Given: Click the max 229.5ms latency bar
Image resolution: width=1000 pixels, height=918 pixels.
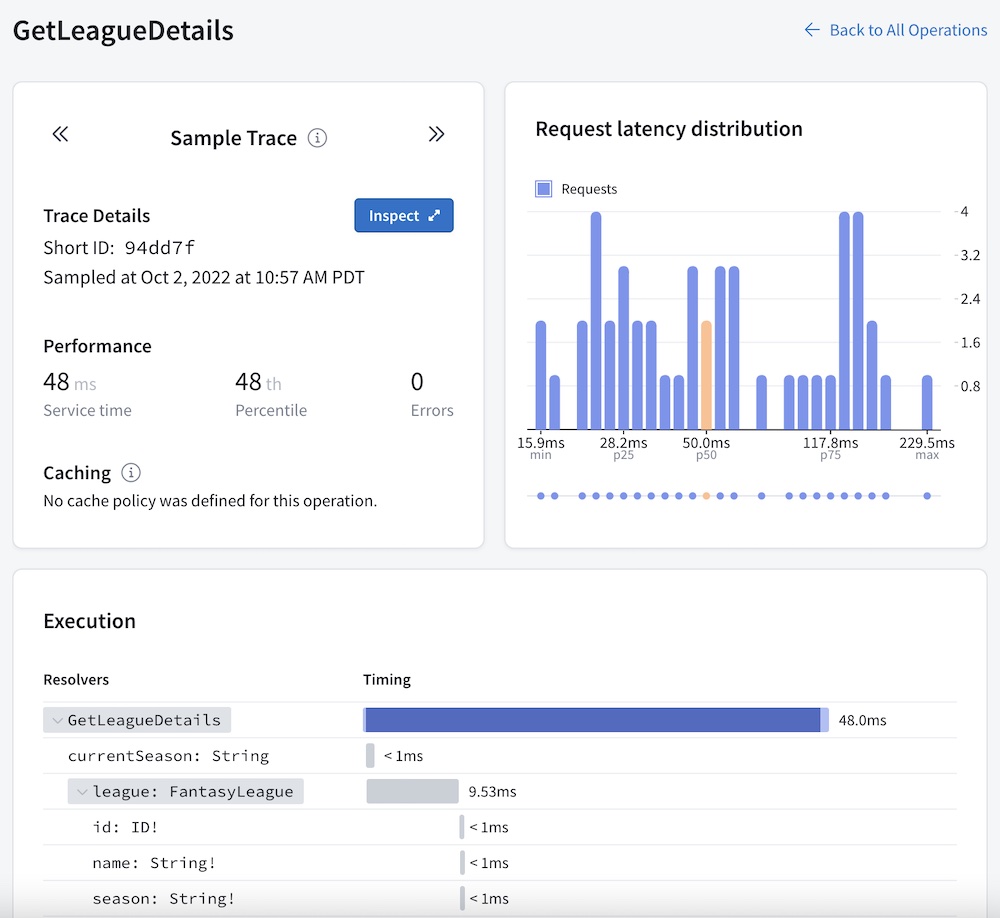Looking at the screenshot, I should point(927,402).
